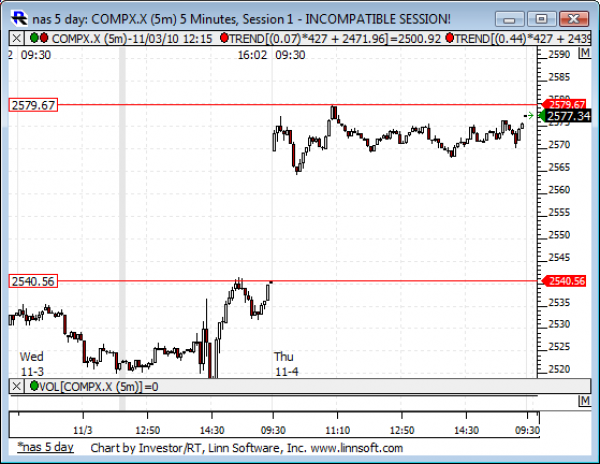Image resolution: width=600 pixels, height=464 pixels.
Task: Click the 14:30 time label under Thursday session
Action: tap(466, 430)
